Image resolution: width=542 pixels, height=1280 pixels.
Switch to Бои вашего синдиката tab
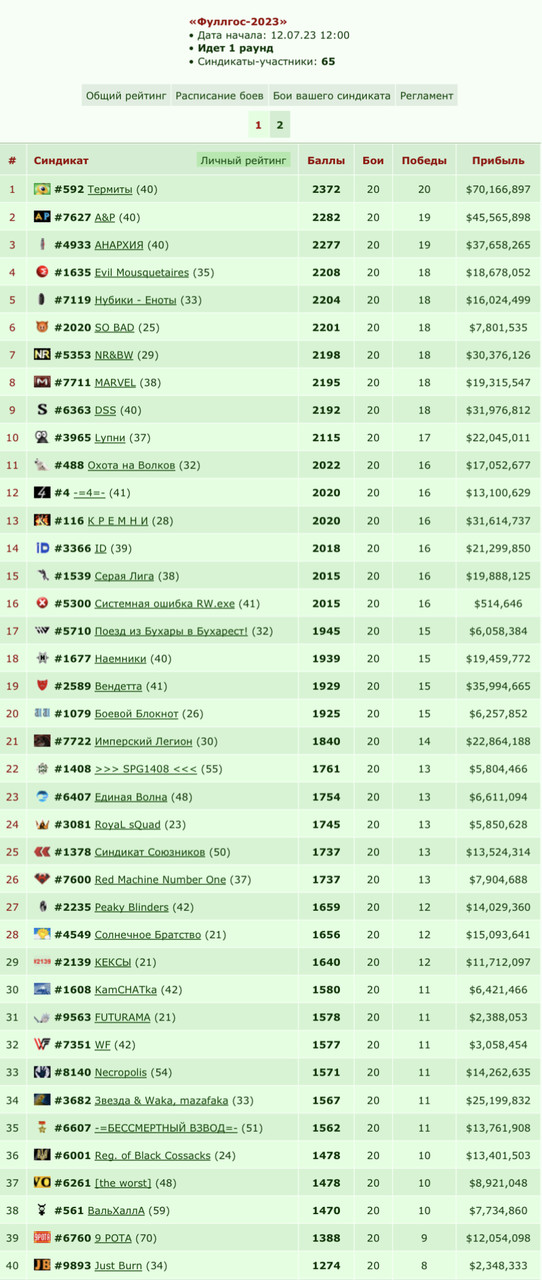pos(332,96)
